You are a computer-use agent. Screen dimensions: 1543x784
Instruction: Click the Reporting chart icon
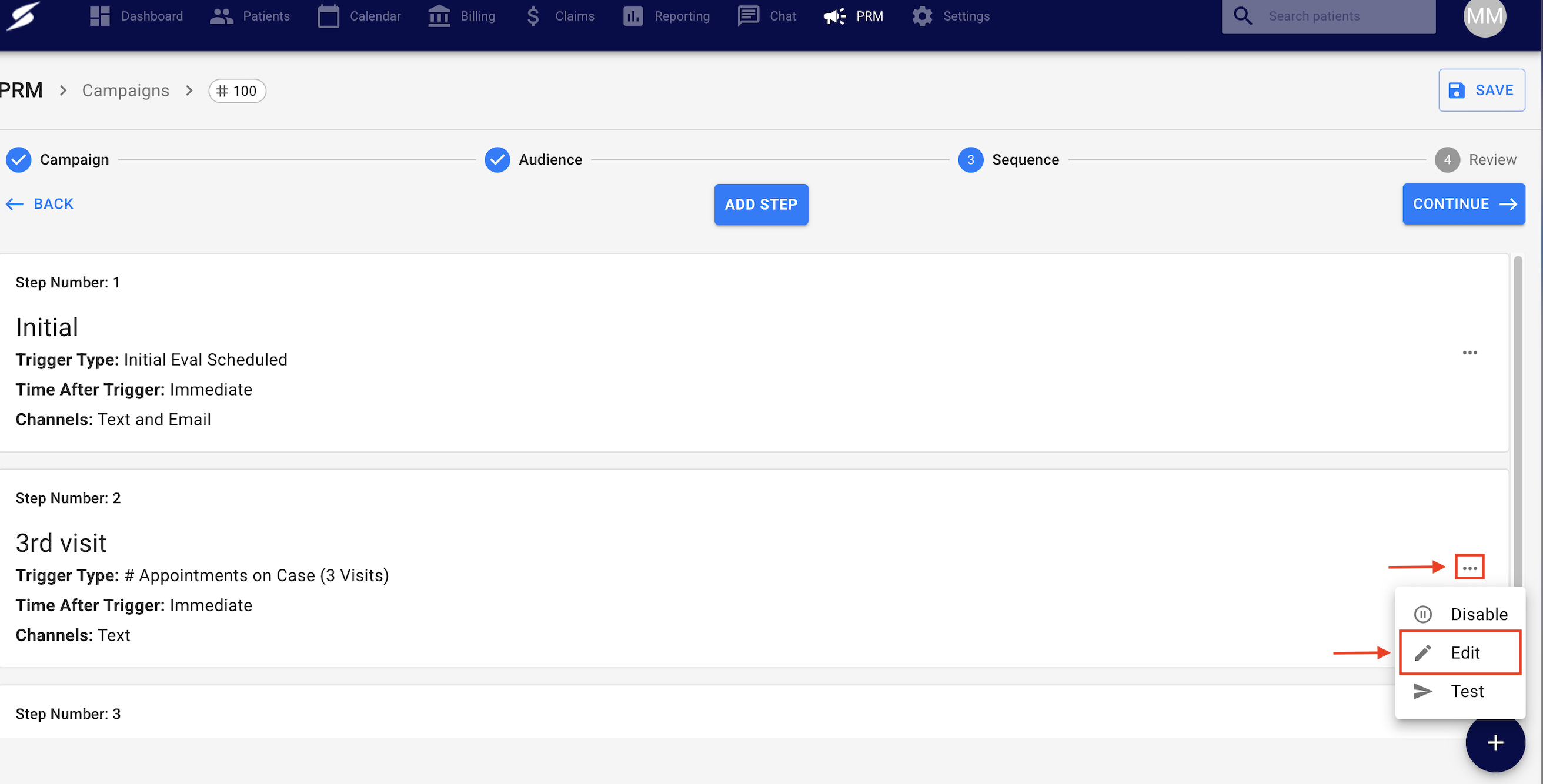pos(633,16)
